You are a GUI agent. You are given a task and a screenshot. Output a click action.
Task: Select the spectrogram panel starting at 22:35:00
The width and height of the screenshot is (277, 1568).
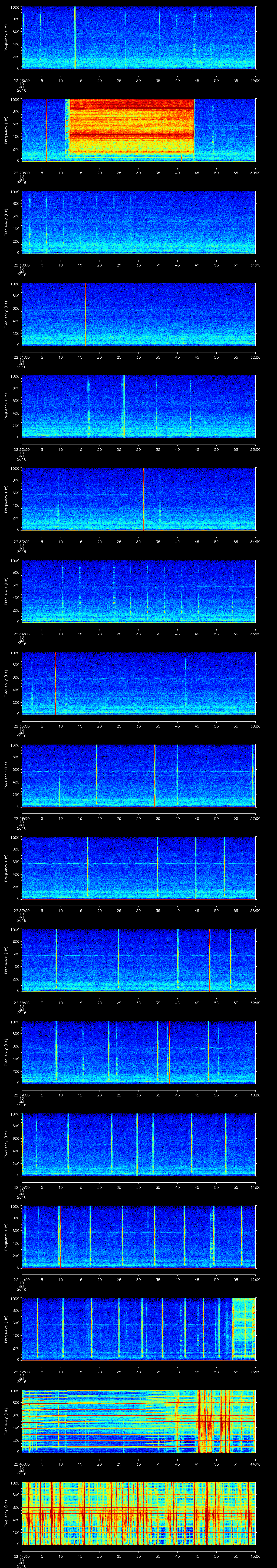138,683
